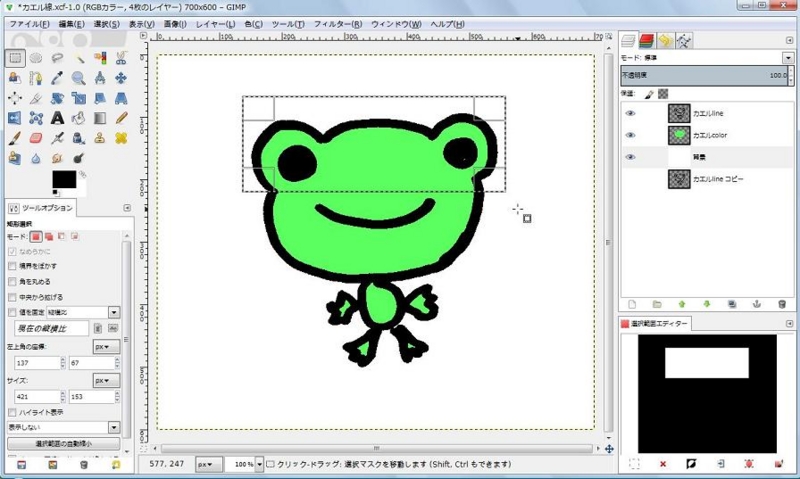Select the Alignment tool

tap(15, 98)
